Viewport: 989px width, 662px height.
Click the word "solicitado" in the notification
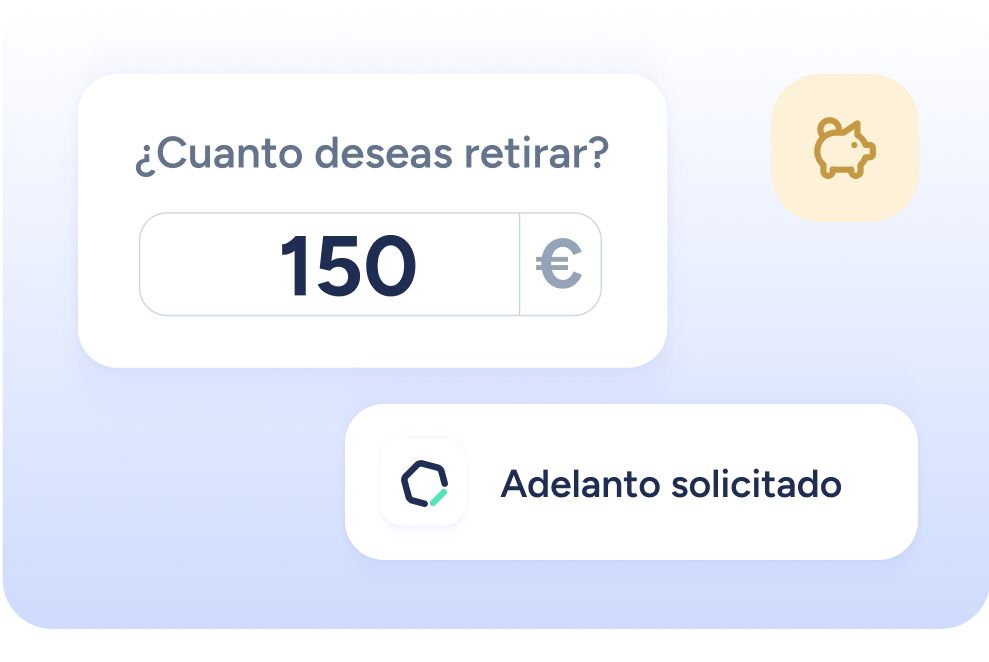tap(756, 484)
